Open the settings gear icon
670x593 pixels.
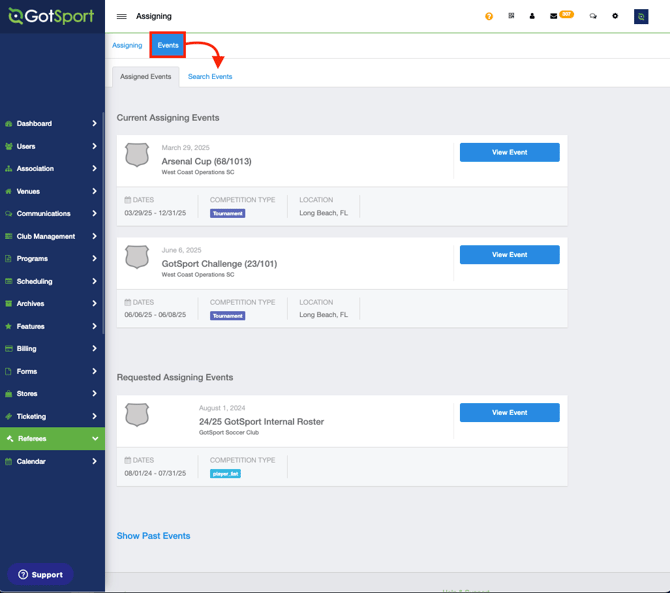[615, 16]
